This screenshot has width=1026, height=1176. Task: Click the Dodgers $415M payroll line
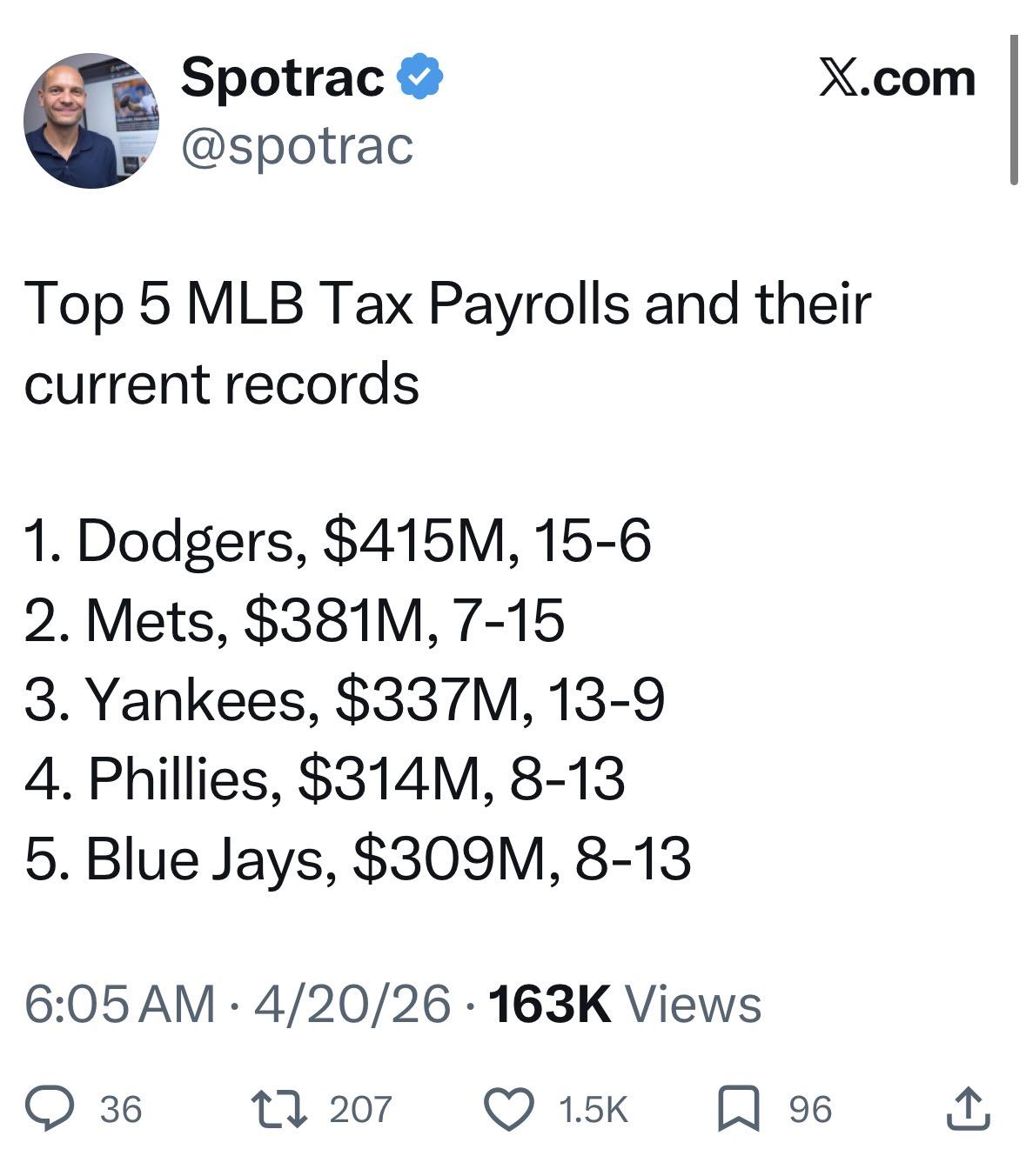pyautogui.click(x=338, y=540)
